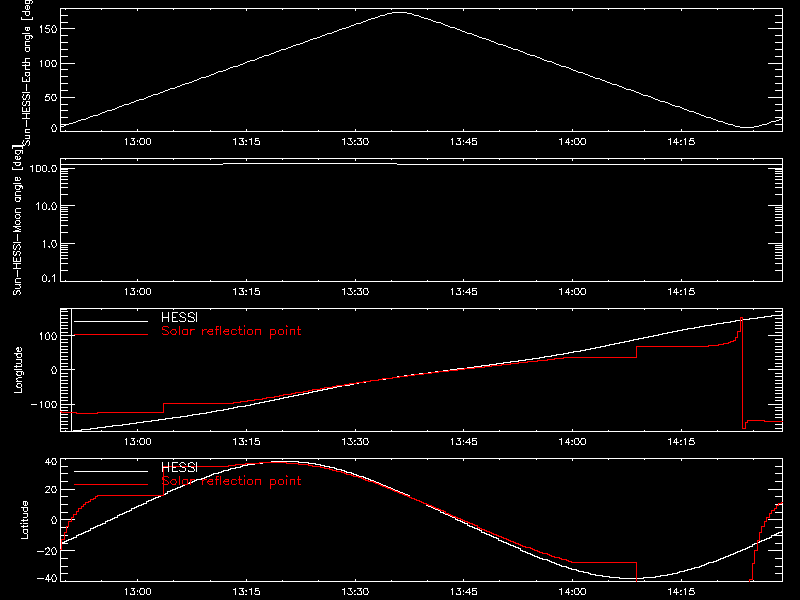Click 40 value on Latitude axis

coord(51,462)
